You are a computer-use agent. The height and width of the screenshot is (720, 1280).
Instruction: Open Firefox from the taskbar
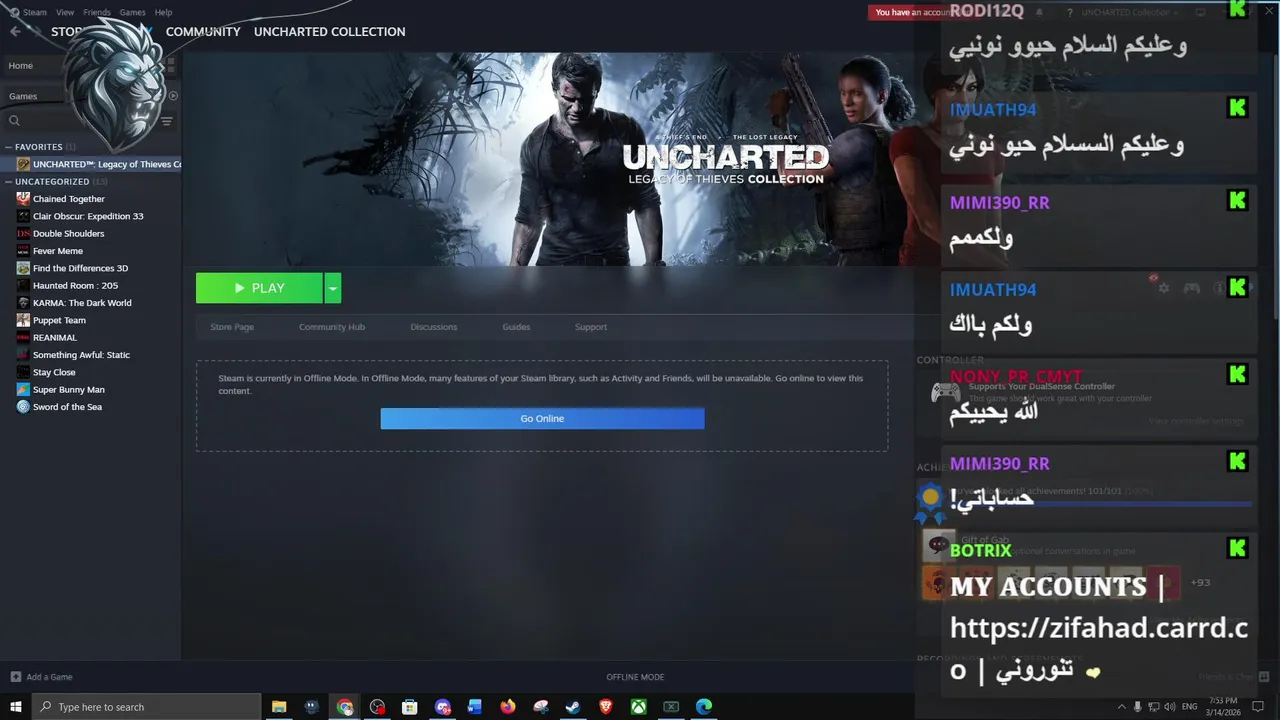508,707
